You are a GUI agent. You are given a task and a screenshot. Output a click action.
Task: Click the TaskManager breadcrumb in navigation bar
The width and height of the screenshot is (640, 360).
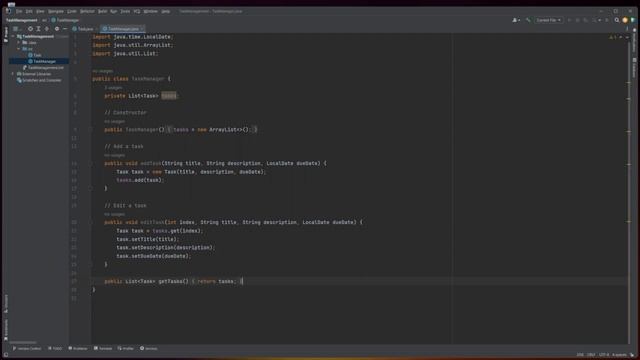coord(65,20)
